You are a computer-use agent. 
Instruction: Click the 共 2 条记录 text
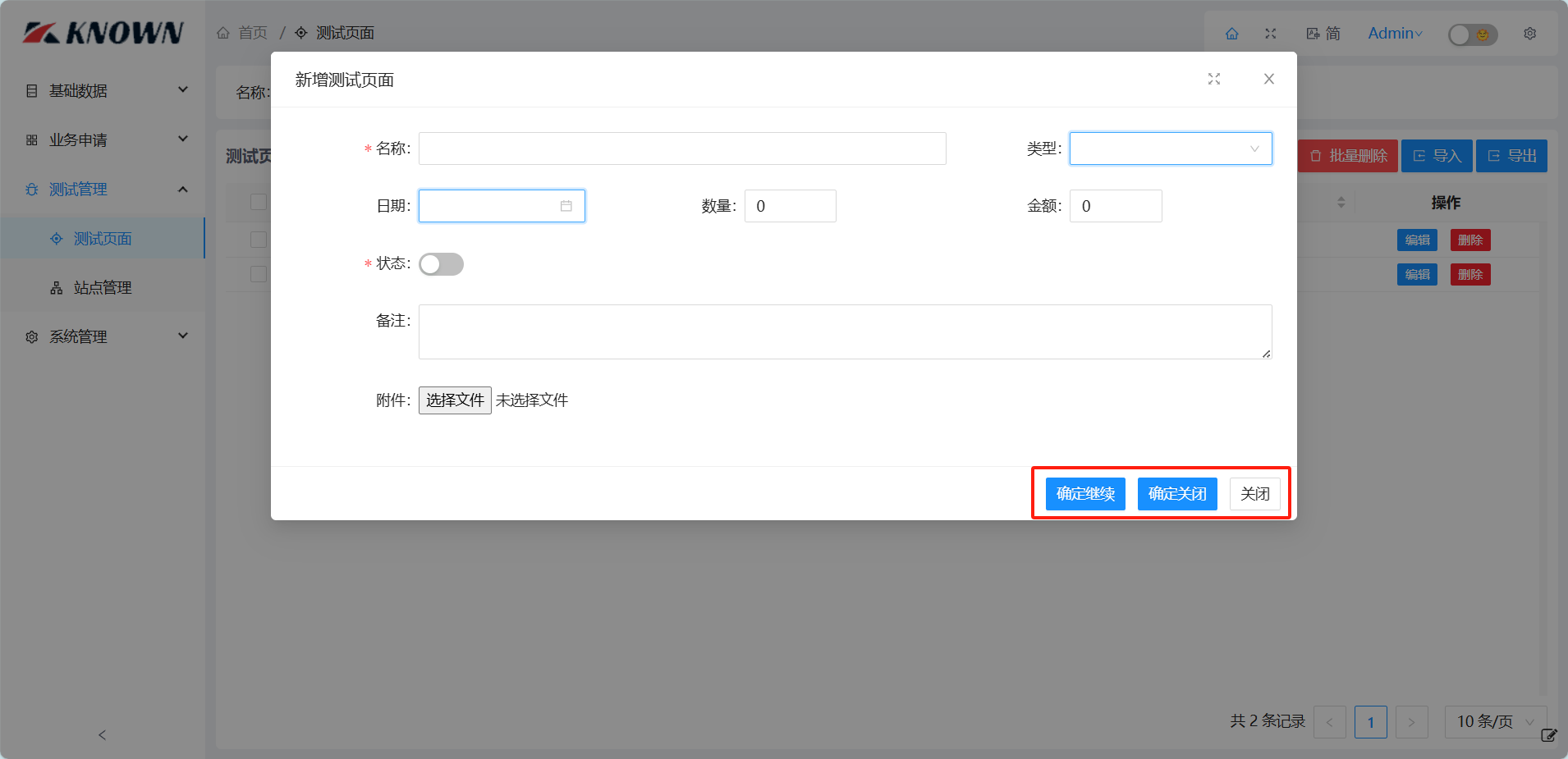1268,721
